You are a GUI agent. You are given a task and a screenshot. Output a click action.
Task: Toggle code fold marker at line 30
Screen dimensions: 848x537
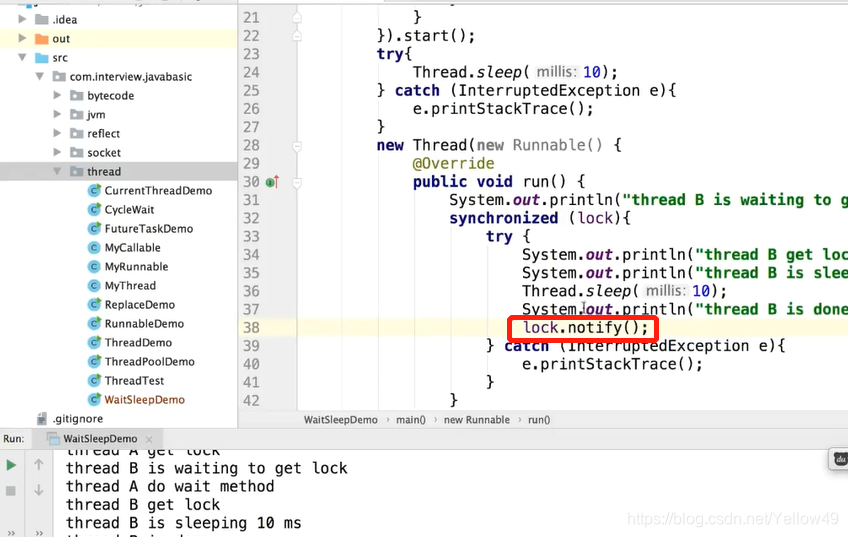[297, 183]
